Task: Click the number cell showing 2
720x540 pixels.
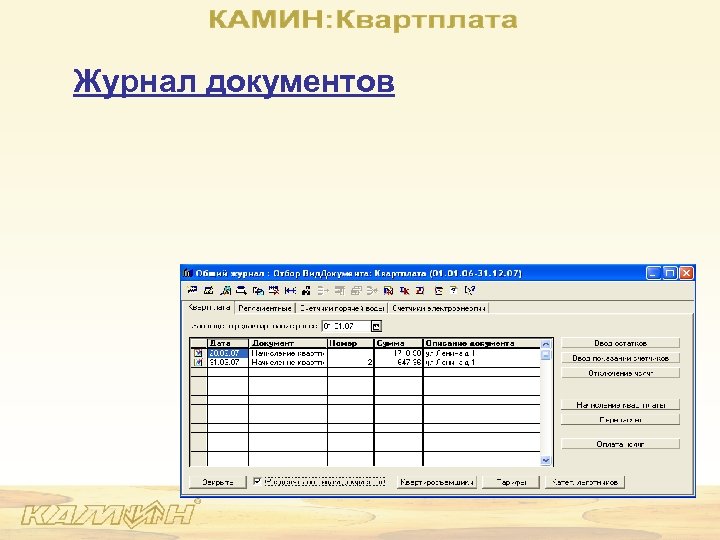Action: click(351, 362)
